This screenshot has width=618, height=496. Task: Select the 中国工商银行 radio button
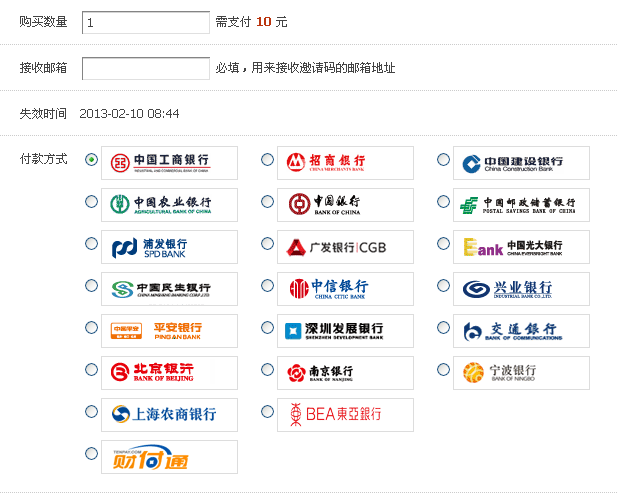(x=91, y=160)
